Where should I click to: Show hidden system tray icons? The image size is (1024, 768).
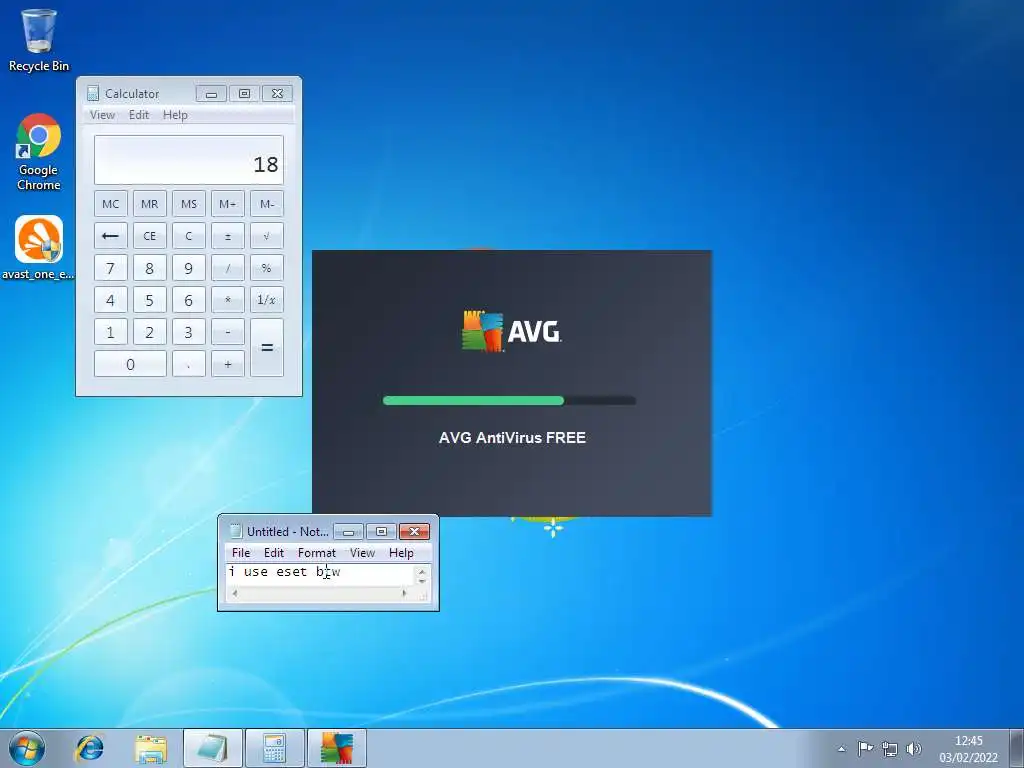coord(842,749)
